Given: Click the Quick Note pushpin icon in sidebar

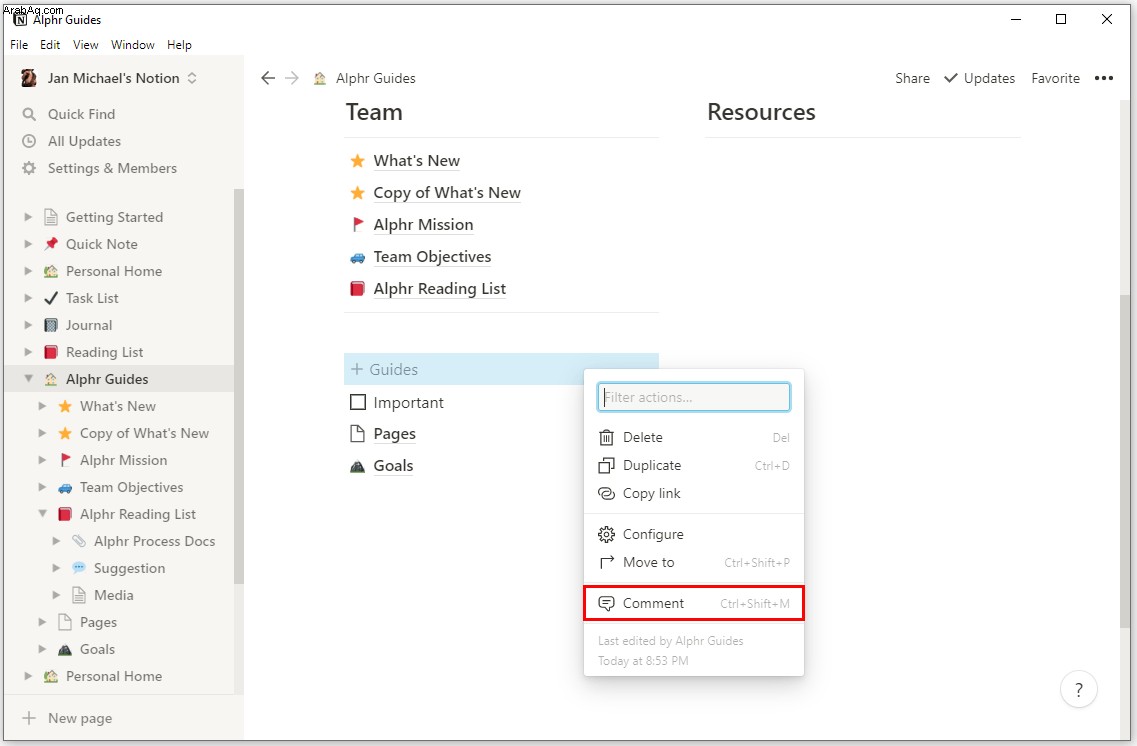Looking at the screenshot, I should tap(51, 244).
